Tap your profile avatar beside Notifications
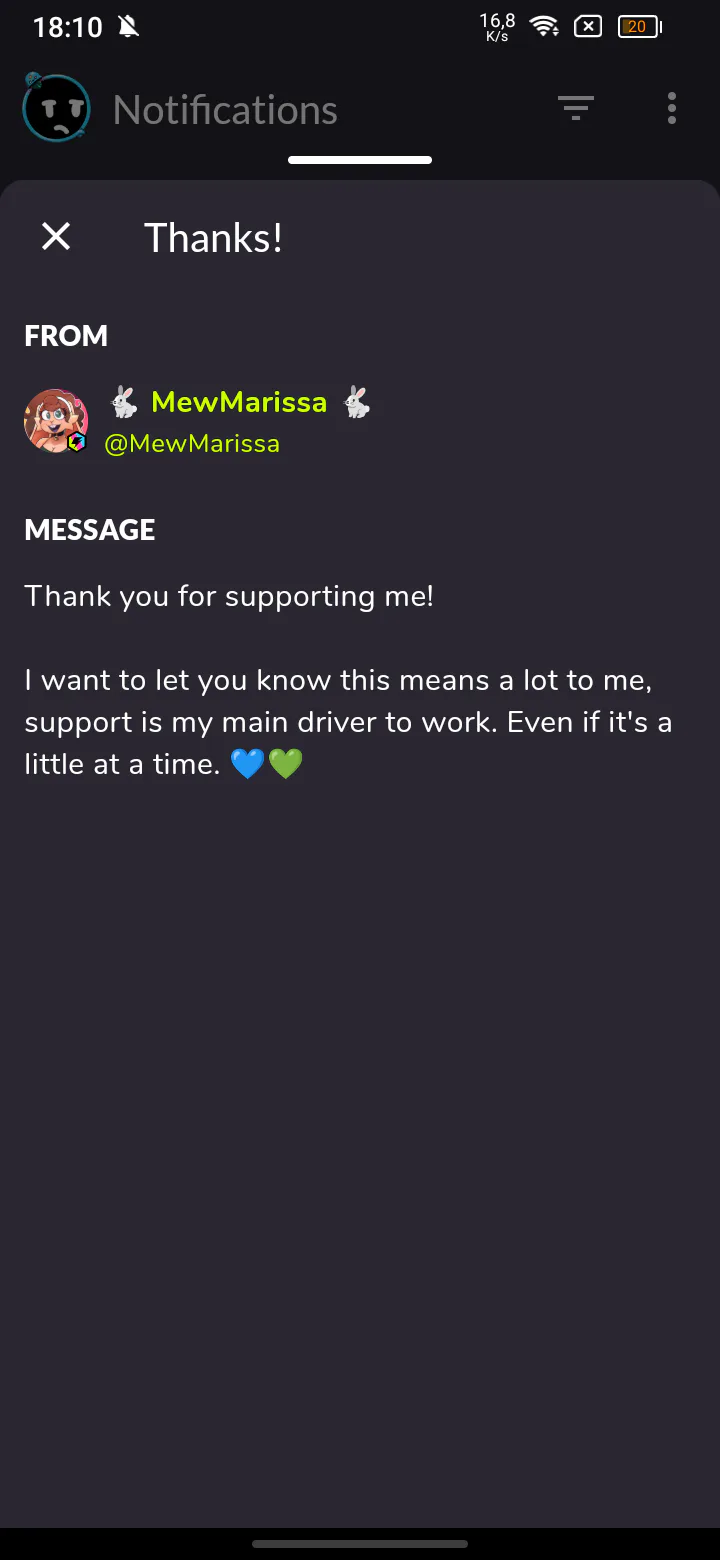Screen dimensions: 720x1560 click(56, 107)
